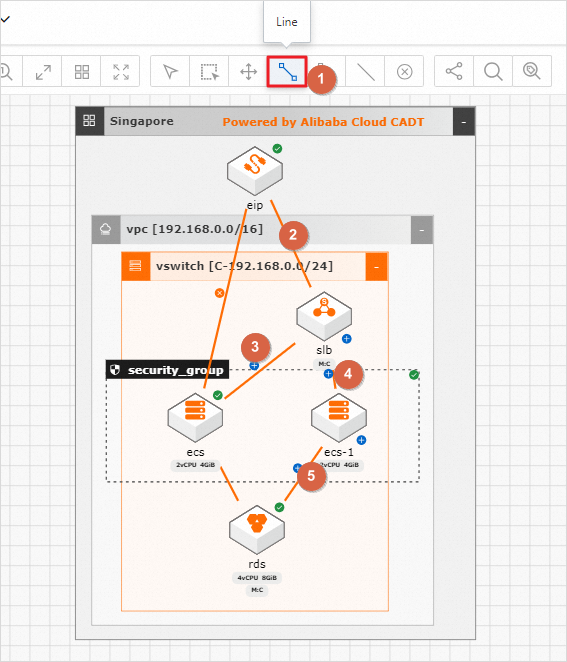Select the slb load balancer node
The image size is (567, 662).
(324, 316)
